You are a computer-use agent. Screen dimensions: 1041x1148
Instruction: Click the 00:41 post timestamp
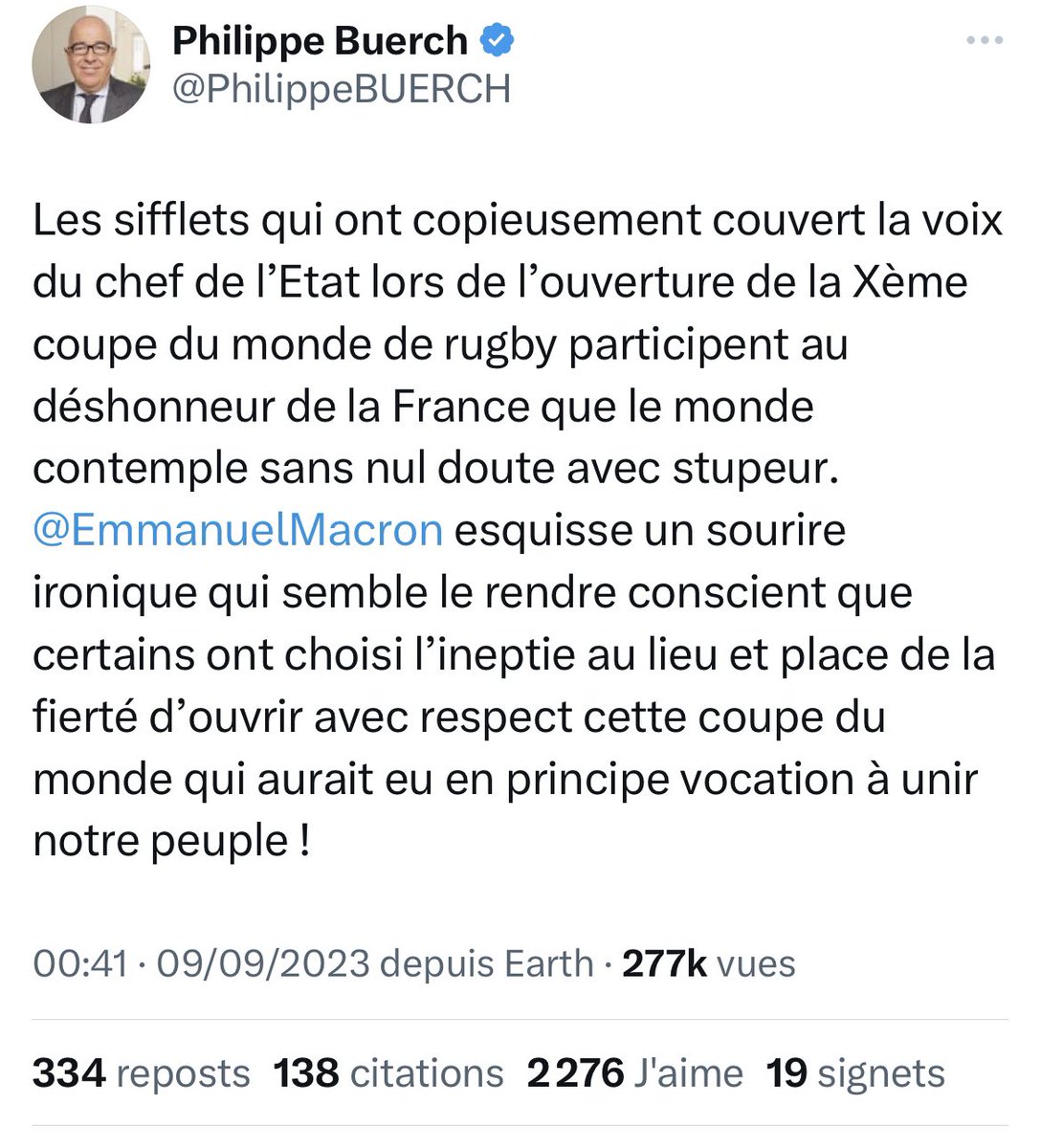79,963
